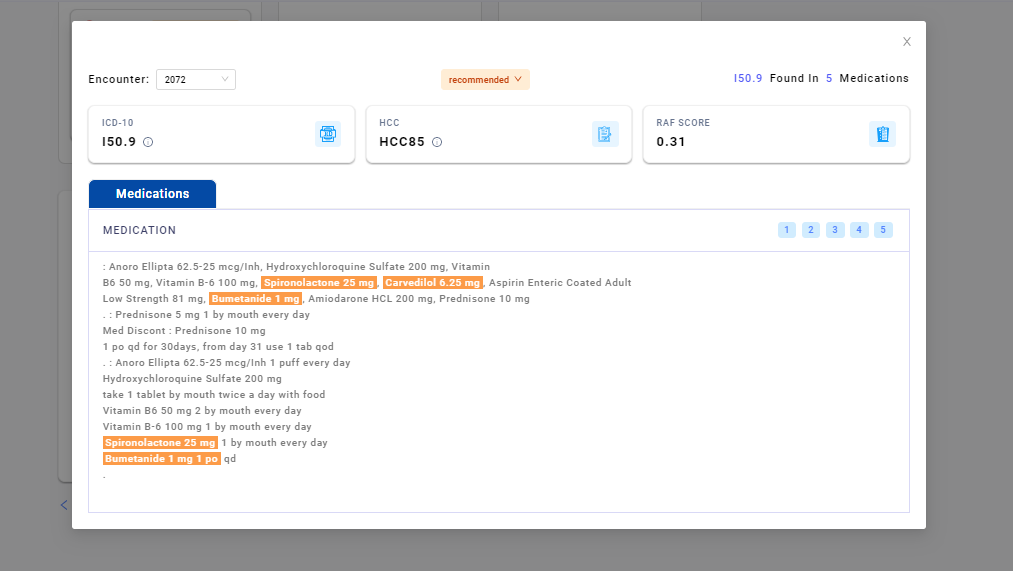Click highlighted Bumetanide 1 mg after Low Strength
This screenshot has height=571, width=1013.
[x=255, y=299]
